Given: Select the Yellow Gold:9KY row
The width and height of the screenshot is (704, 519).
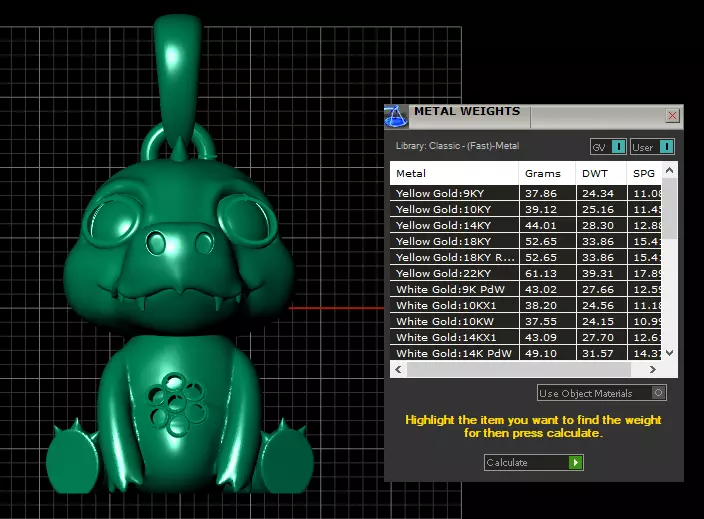Looking at the screenshot, I should (x=525, y=194).
